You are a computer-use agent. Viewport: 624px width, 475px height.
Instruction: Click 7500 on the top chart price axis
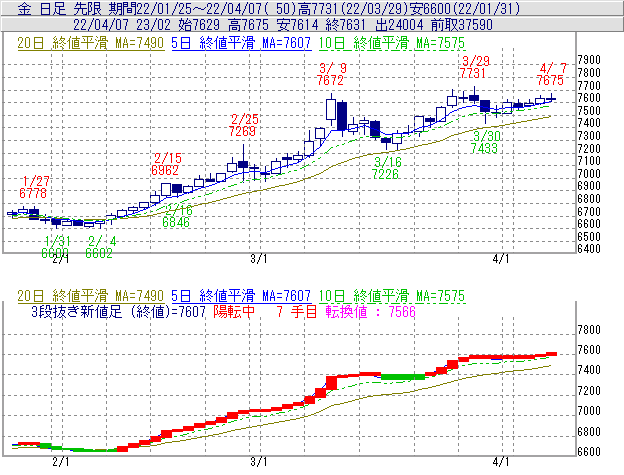(x=589, y=111)
